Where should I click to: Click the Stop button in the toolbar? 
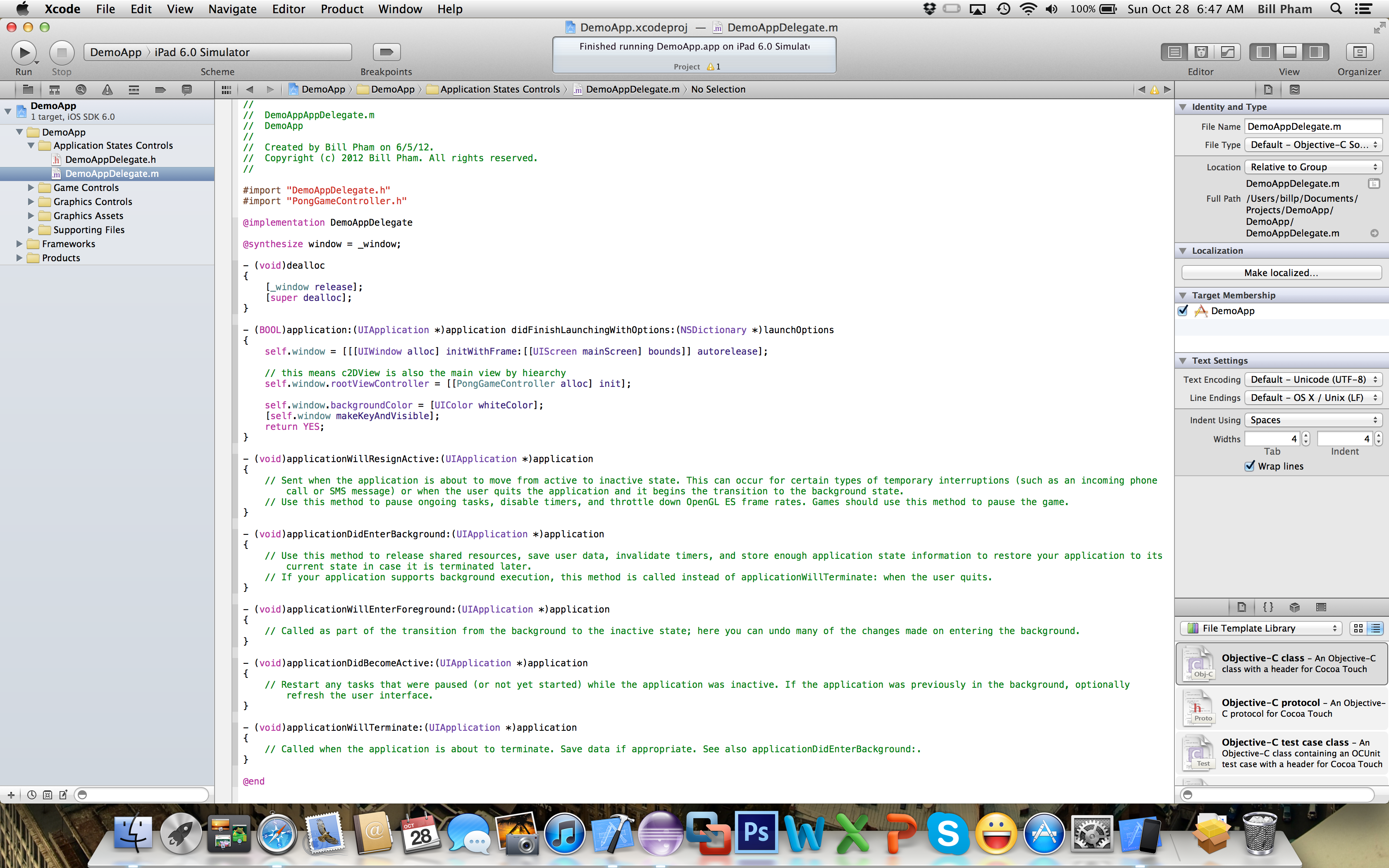point(62,52)
